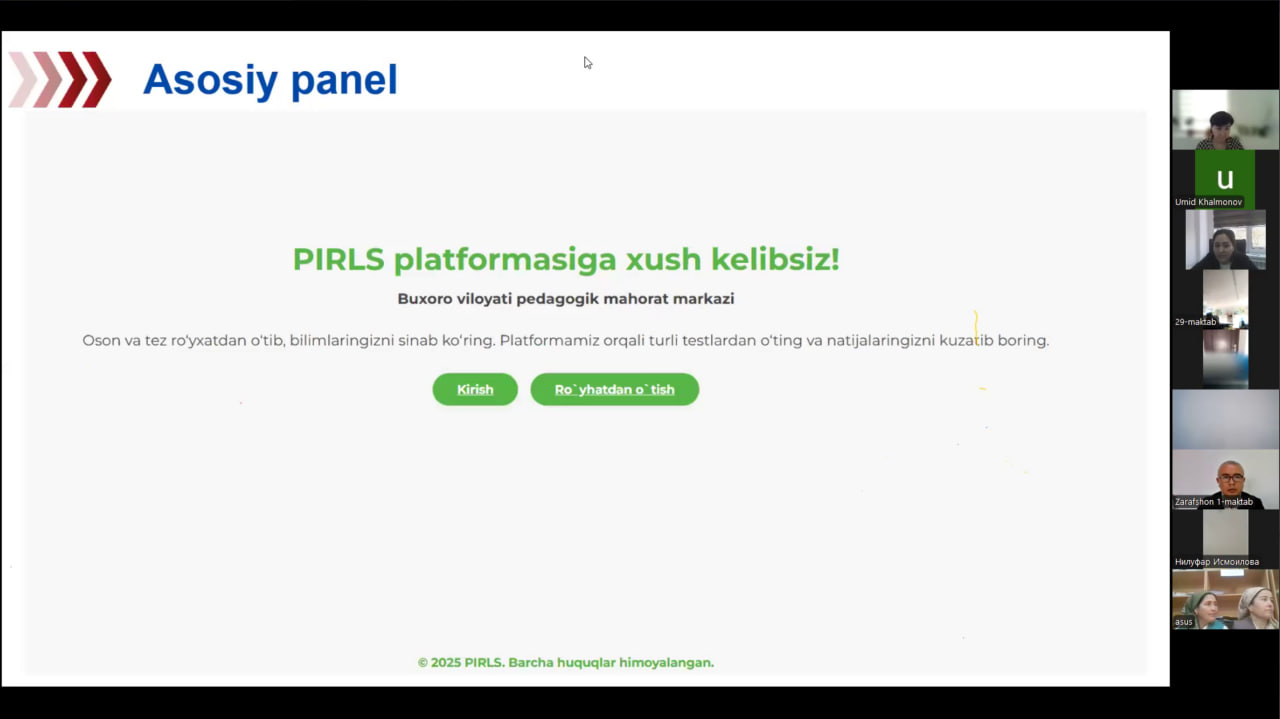Open the video tile just below Umid Khalmonov
Image resolution: width=1280 pixels, height=719 pixels.
point(1225,239)
